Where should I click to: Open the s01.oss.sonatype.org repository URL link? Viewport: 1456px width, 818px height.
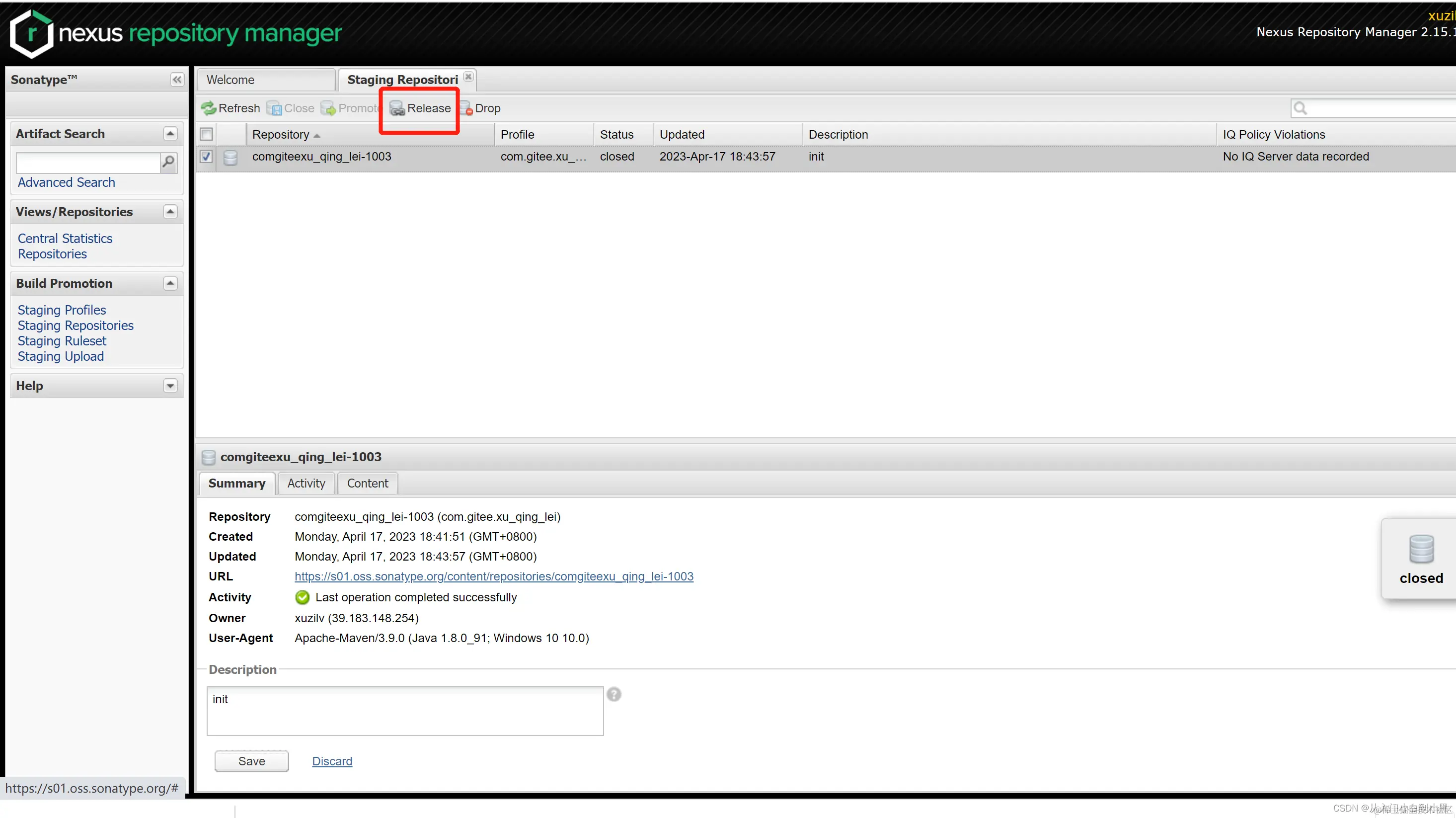point(493,576)
